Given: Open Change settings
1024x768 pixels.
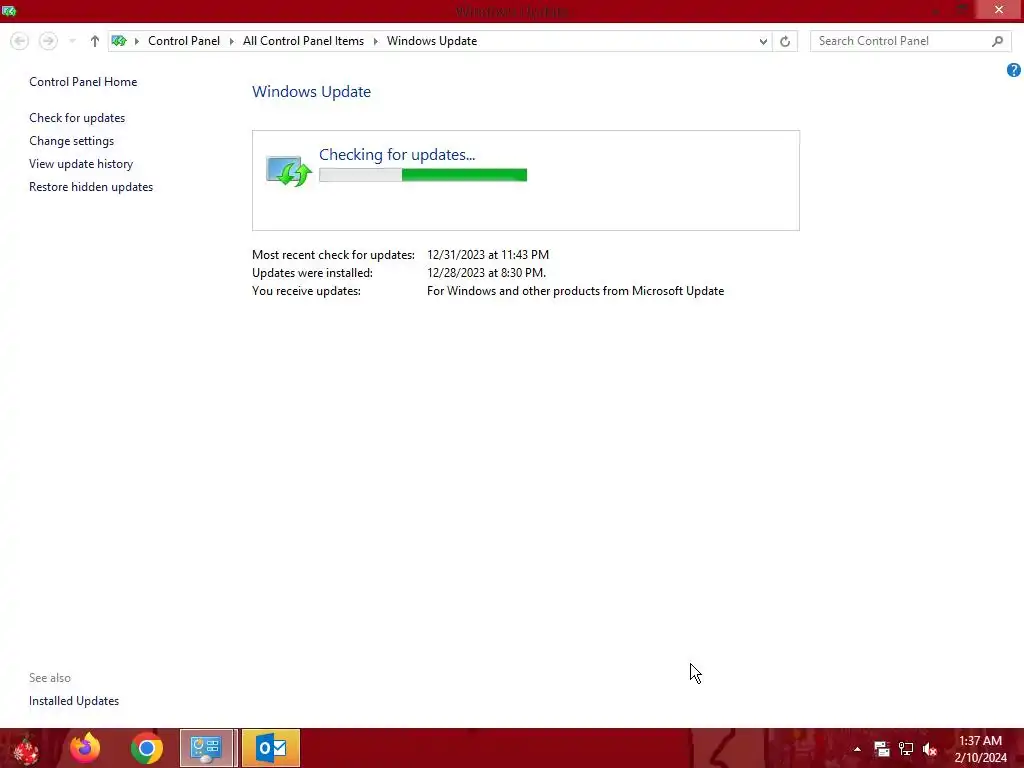Looking at the screenshot, I should pyautogui.click(x=71, y=141).
